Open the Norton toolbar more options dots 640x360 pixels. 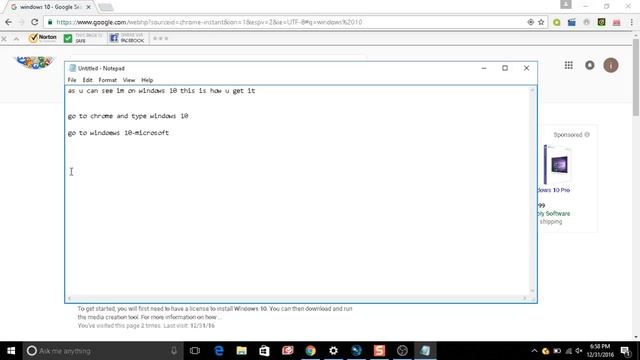point(160,38)
